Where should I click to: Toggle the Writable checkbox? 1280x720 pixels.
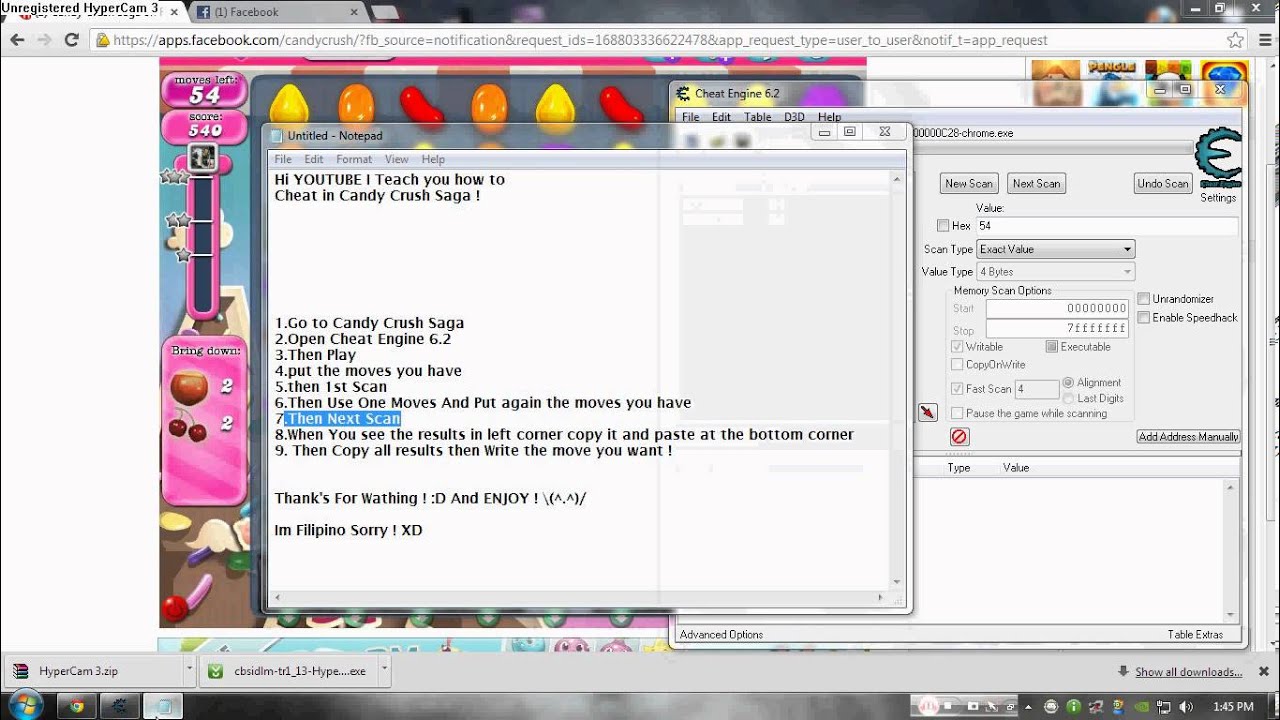pos(958,347)
